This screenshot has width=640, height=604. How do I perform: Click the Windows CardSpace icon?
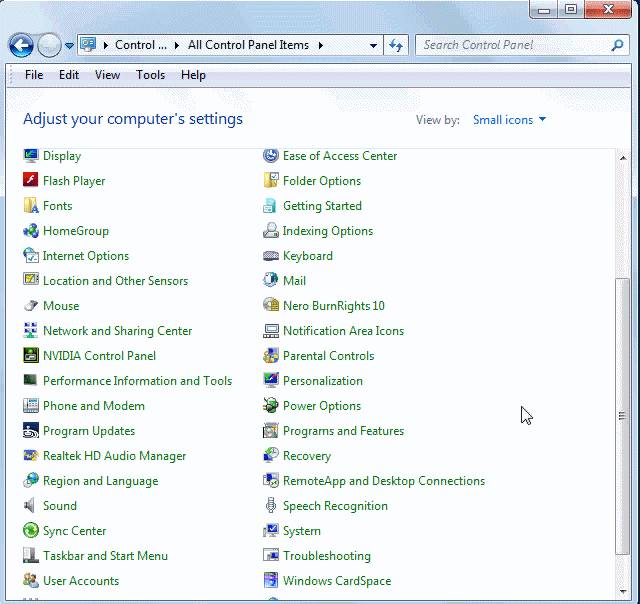[x=271, y=581]
